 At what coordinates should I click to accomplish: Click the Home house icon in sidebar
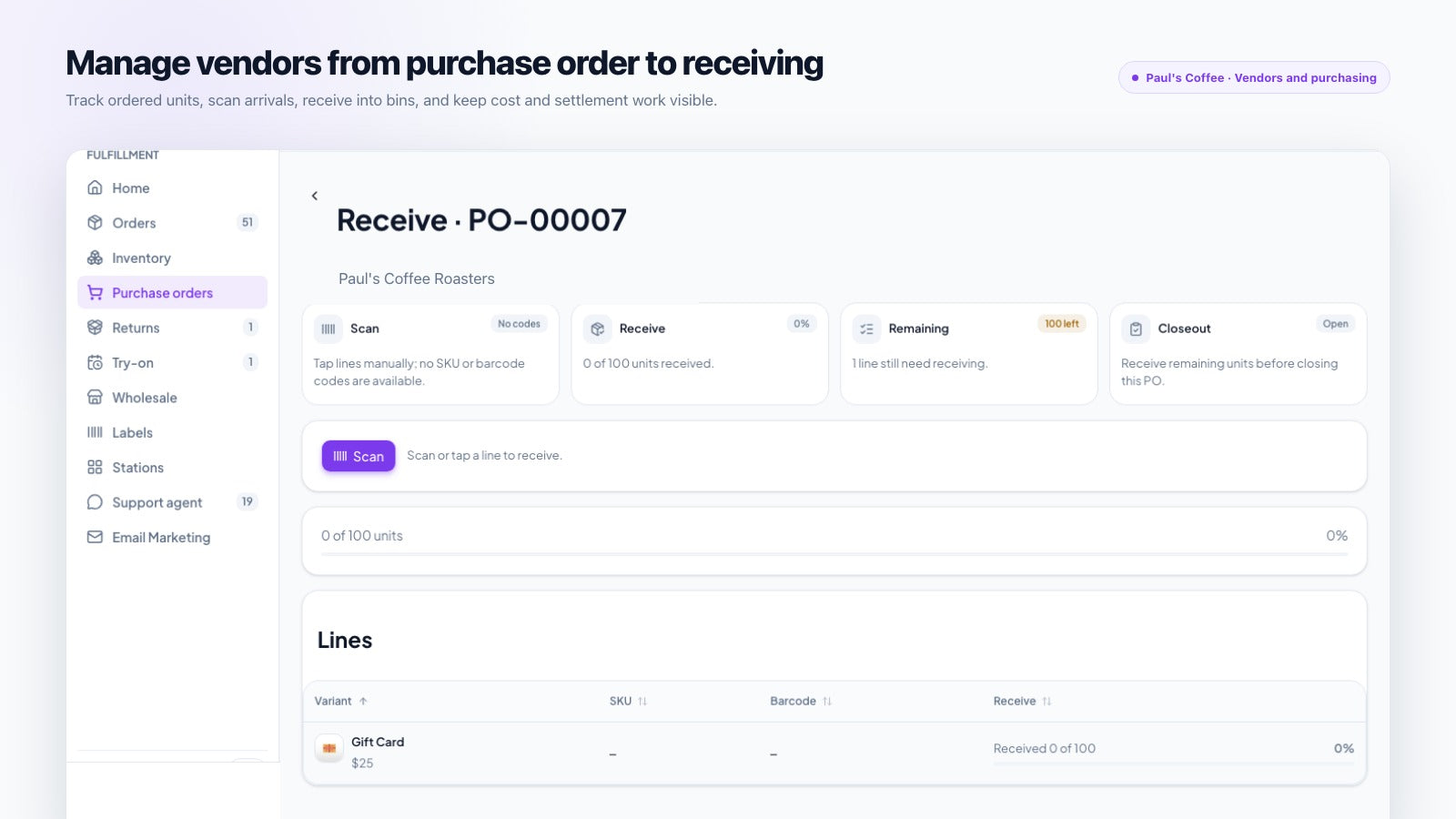pos(95,187)
